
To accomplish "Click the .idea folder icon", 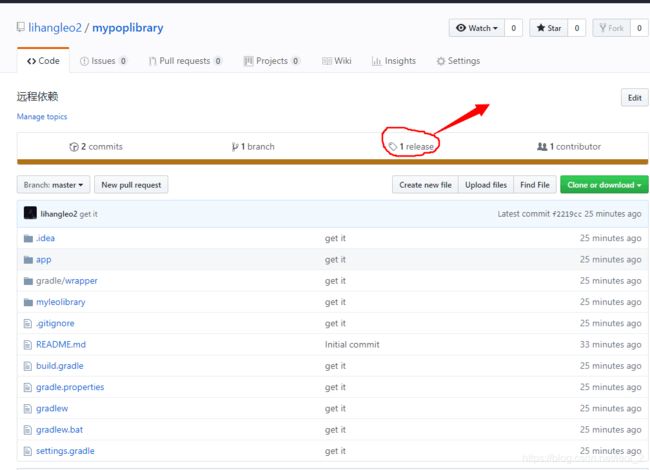I will [28, 238].
